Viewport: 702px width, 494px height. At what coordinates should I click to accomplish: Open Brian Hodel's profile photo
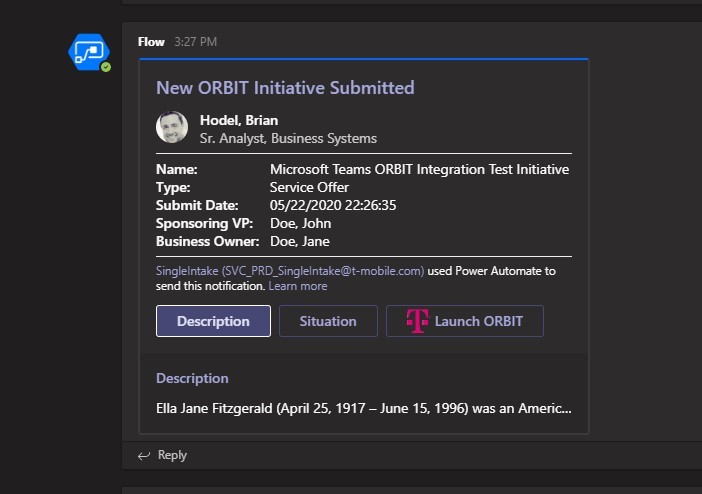172,127
